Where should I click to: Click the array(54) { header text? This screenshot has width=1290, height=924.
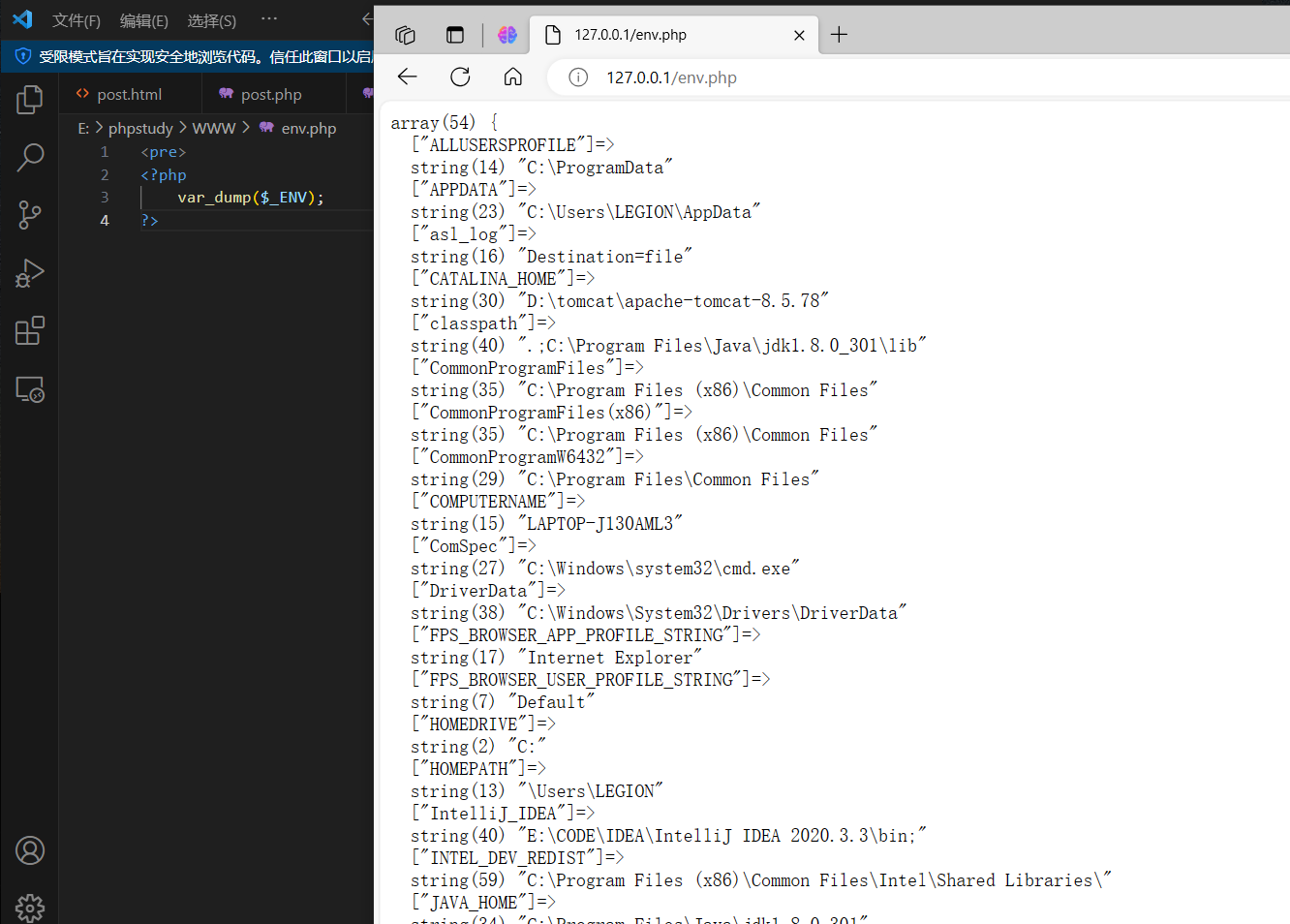(445, 123)
